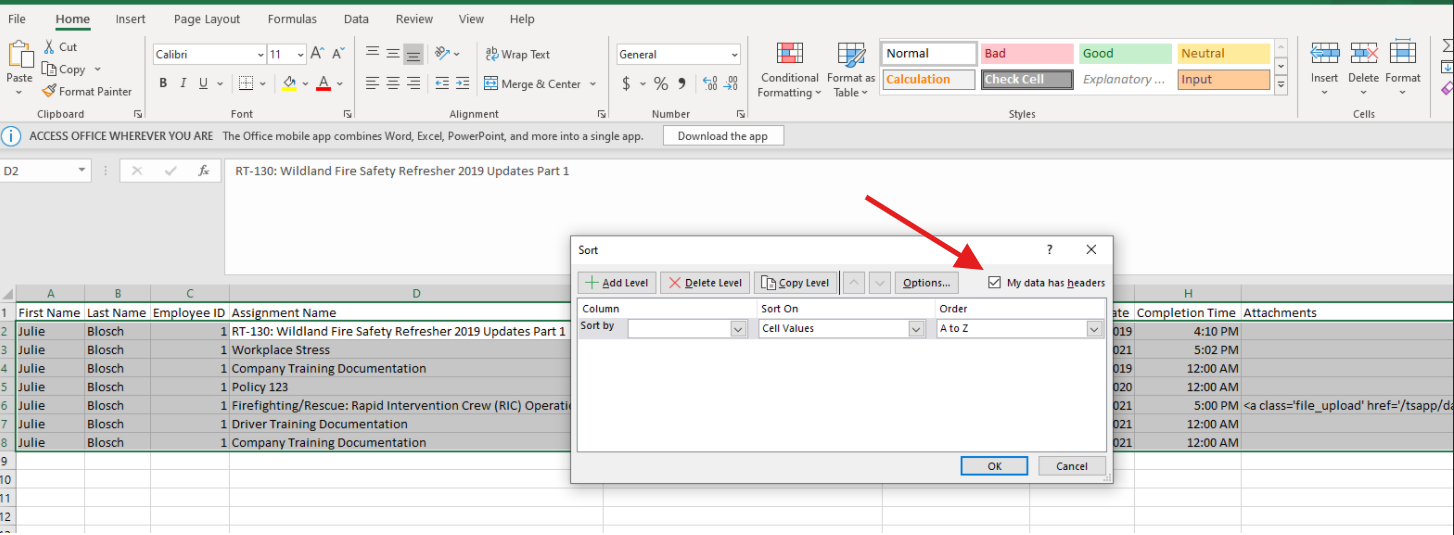The width and height of the screenshot is (1454, 535).
Task: Open Insert cells dropdown in Cells group
Action: [1324, 93]
